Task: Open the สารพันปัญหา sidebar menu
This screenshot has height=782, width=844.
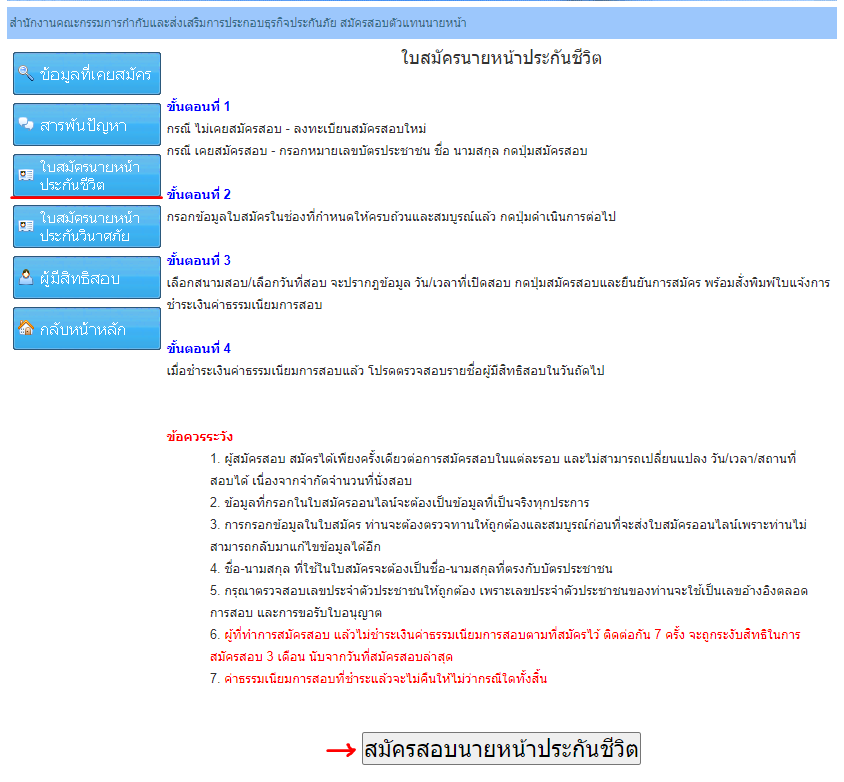Action: (x=87, y=125)
